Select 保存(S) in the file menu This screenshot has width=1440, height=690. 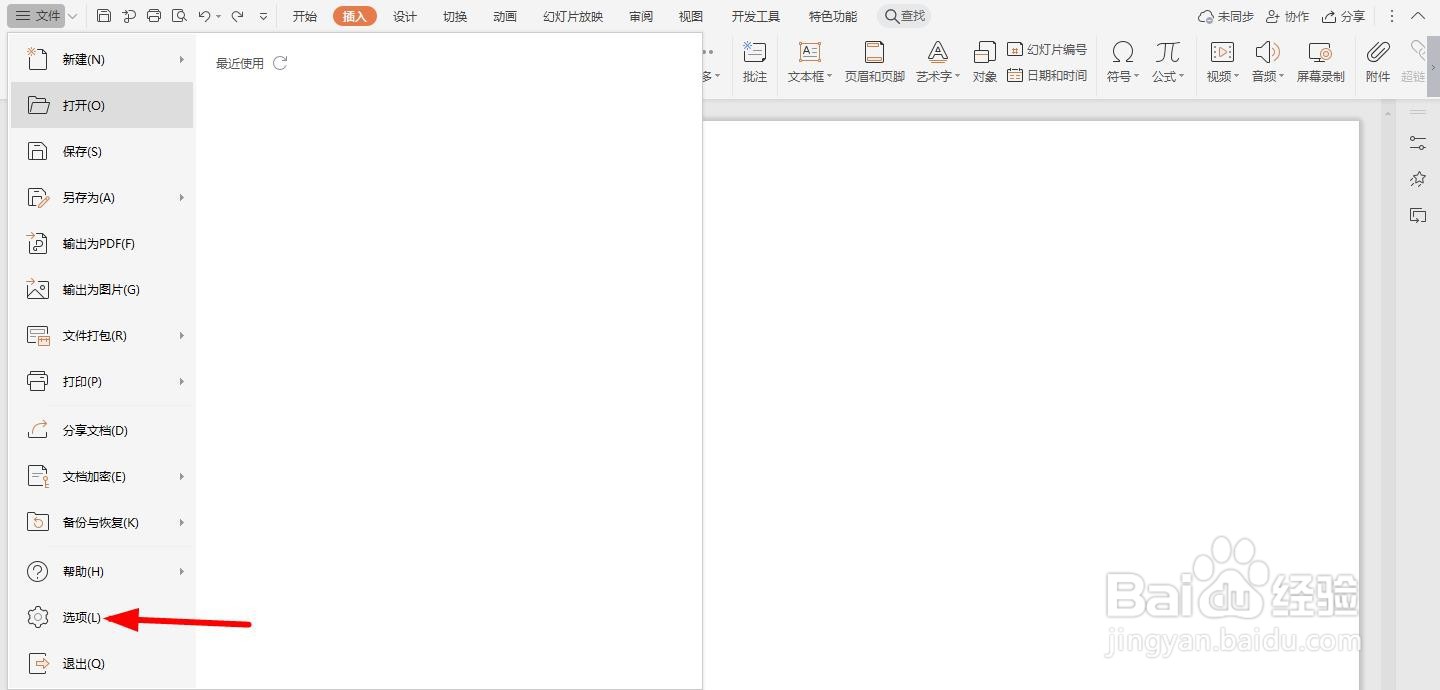(x=102, y=151)
